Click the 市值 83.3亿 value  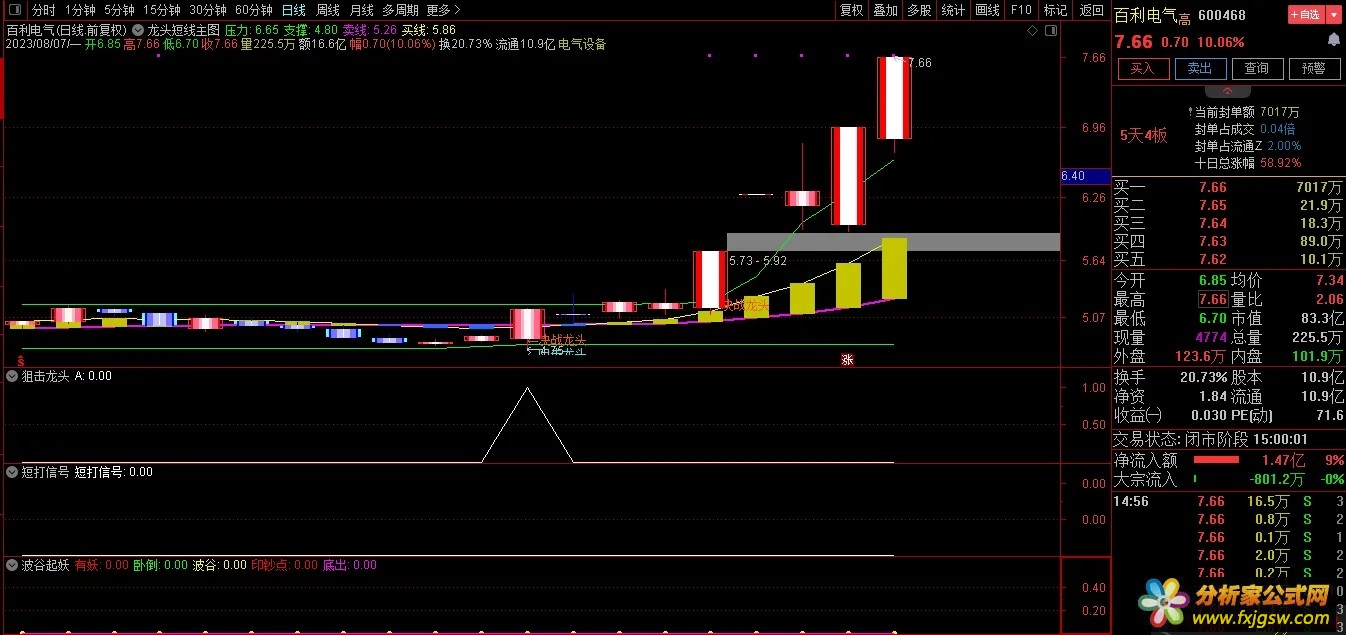pos(1321,317)
